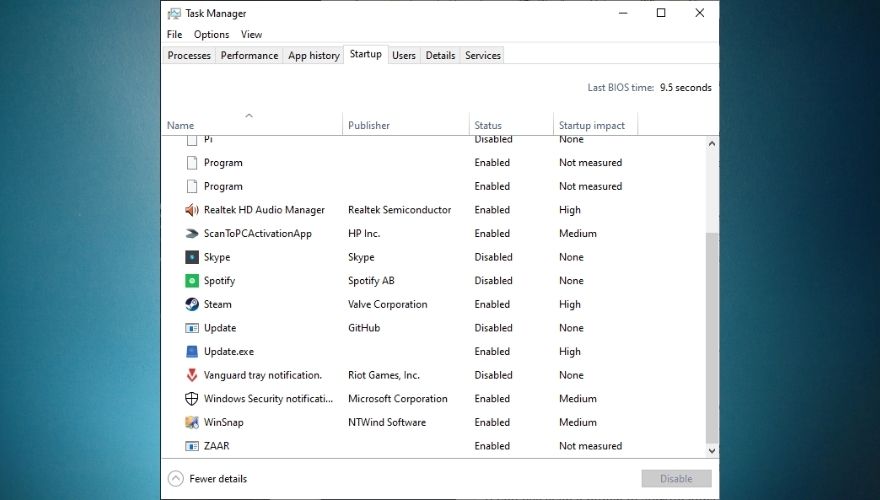The image size is (880, 500).
Task: Click the vertical scrollbar thumb
Action: click(712, 338)
